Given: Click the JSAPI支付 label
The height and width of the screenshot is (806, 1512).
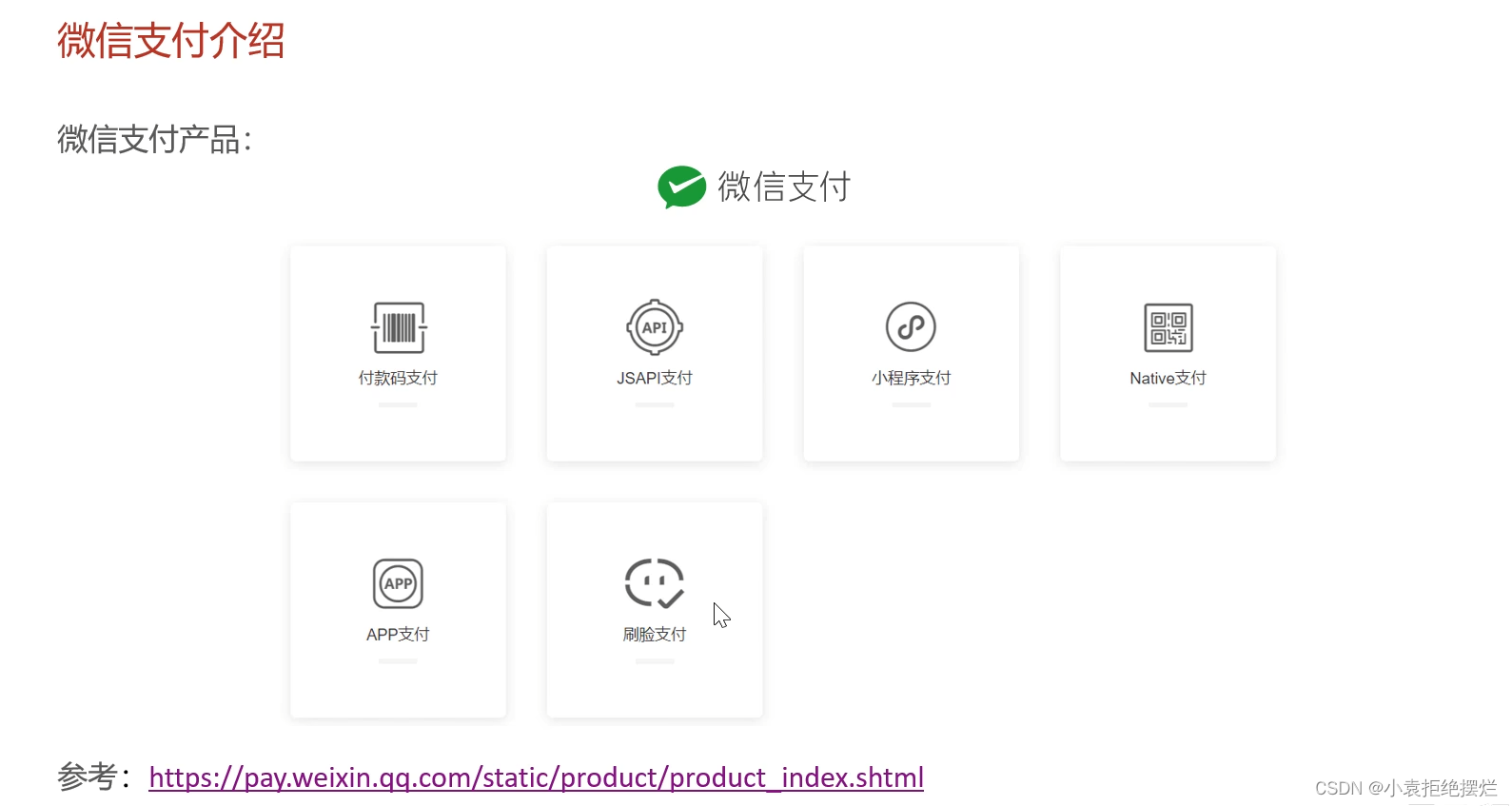Looking at the screenshot, I should point(655,378).
